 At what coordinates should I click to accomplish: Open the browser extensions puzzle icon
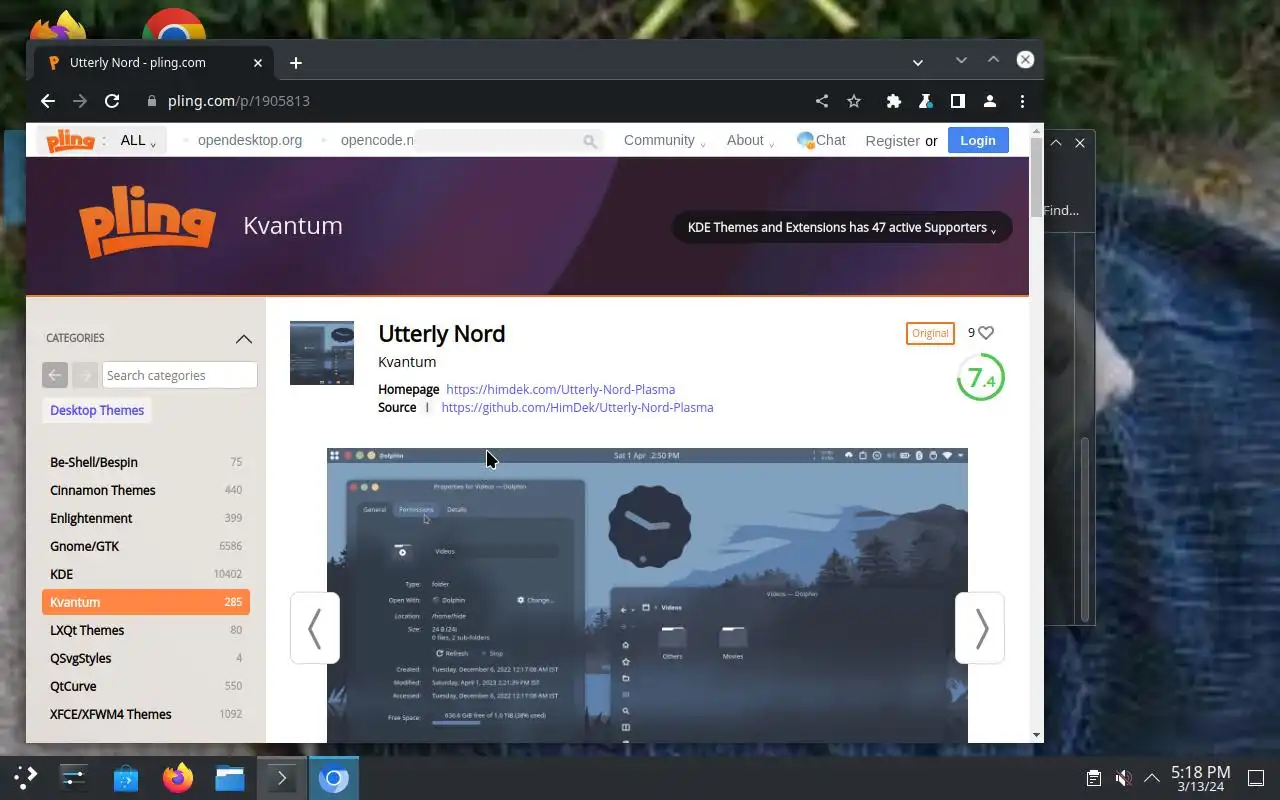(x=894, y=101)
